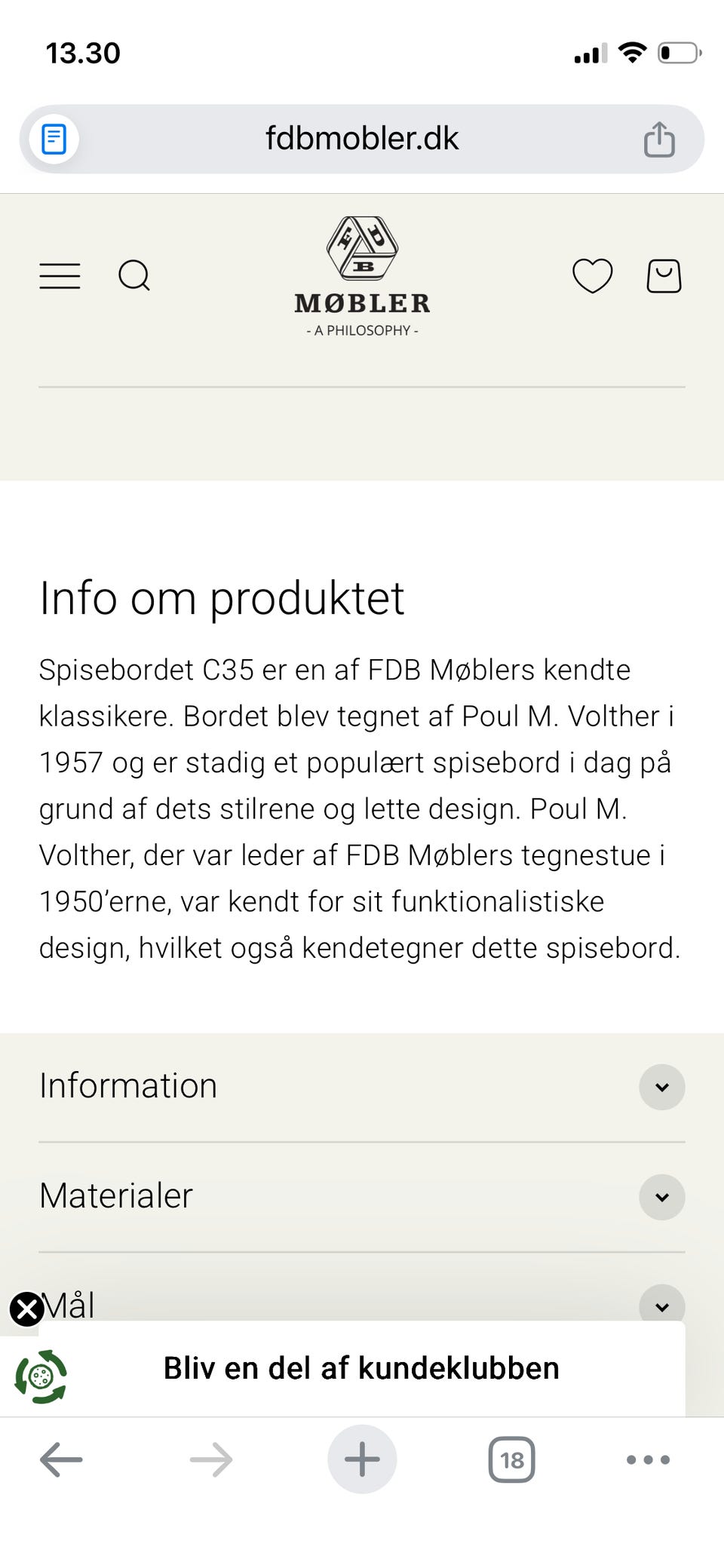Open the shopping bag
This screenshot has height=1568, width=724.
click(664, 276)
